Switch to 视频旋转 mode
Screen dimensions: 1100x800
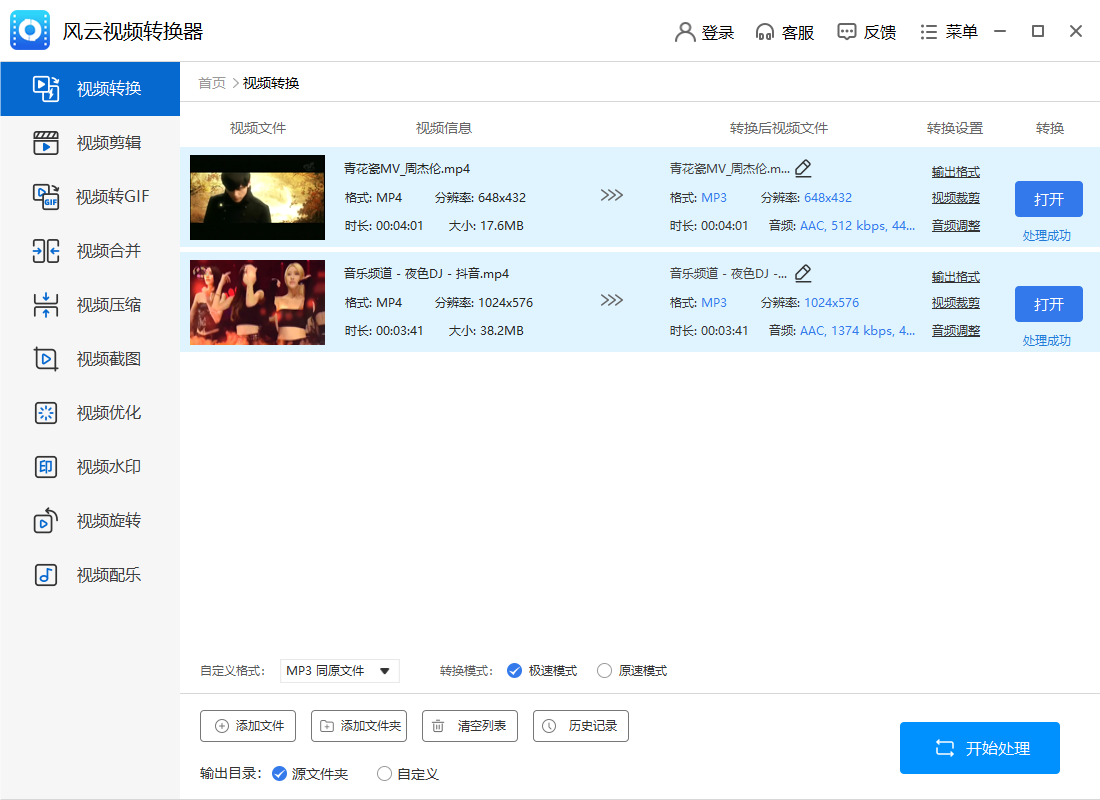[90, 520]
